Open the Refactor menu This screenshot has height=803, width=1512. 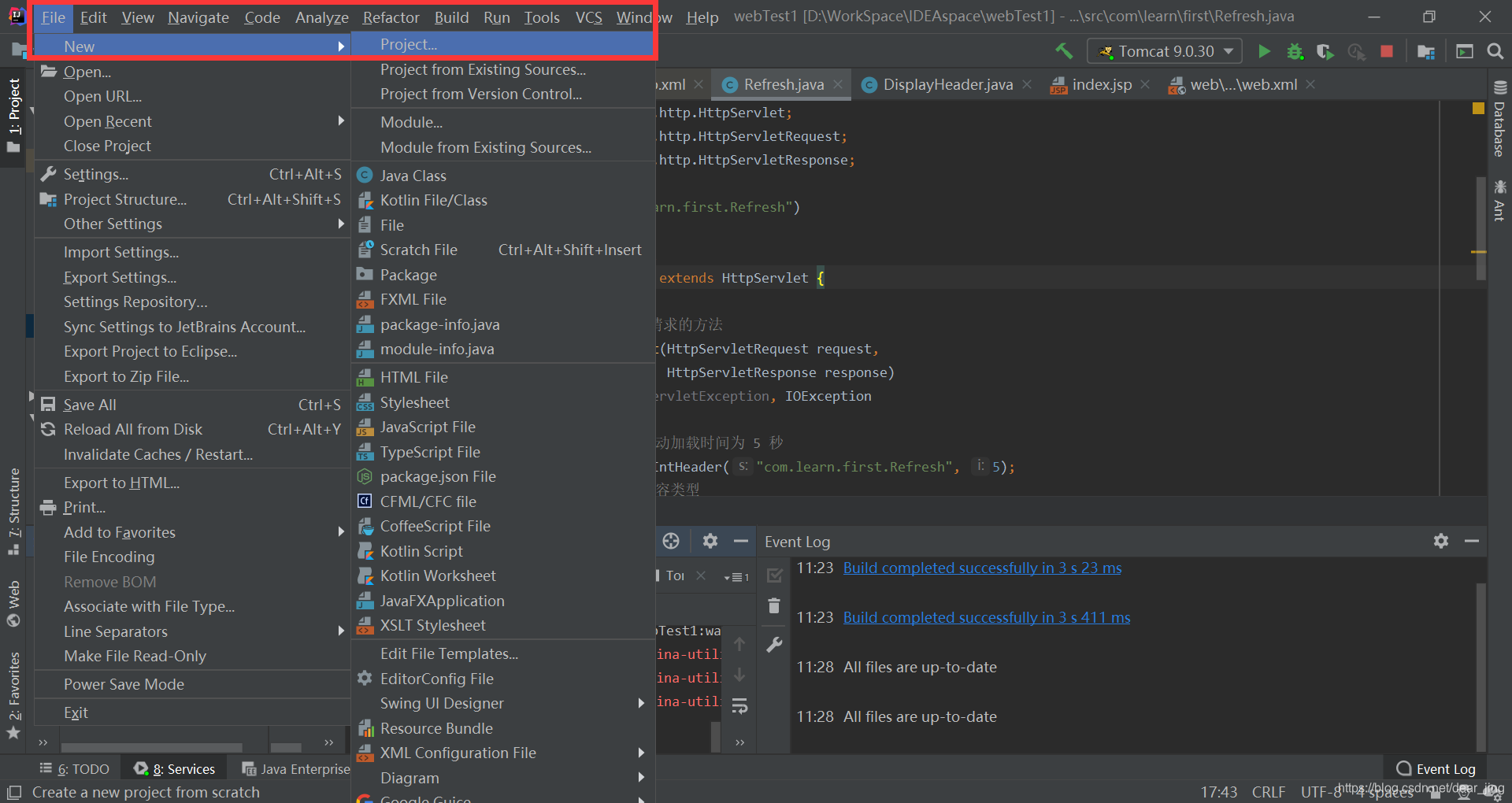coord(391,17)
